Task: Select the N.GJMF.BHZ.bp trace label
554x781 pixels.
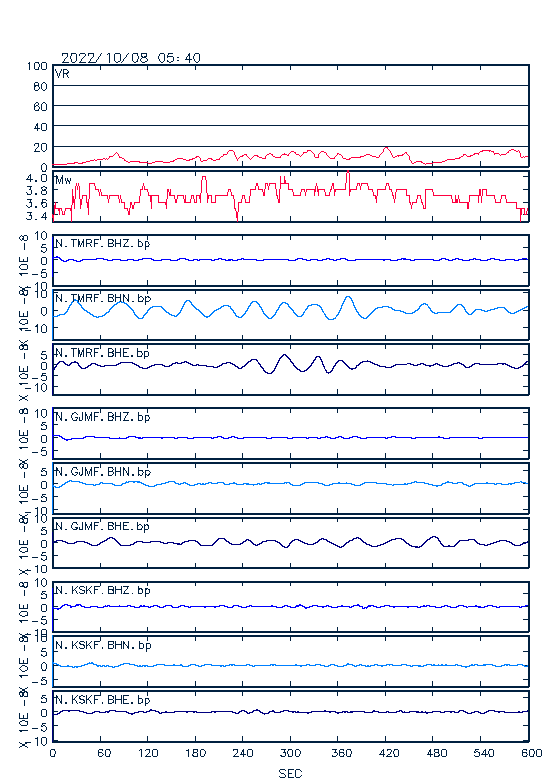Action: pos(103,417)
